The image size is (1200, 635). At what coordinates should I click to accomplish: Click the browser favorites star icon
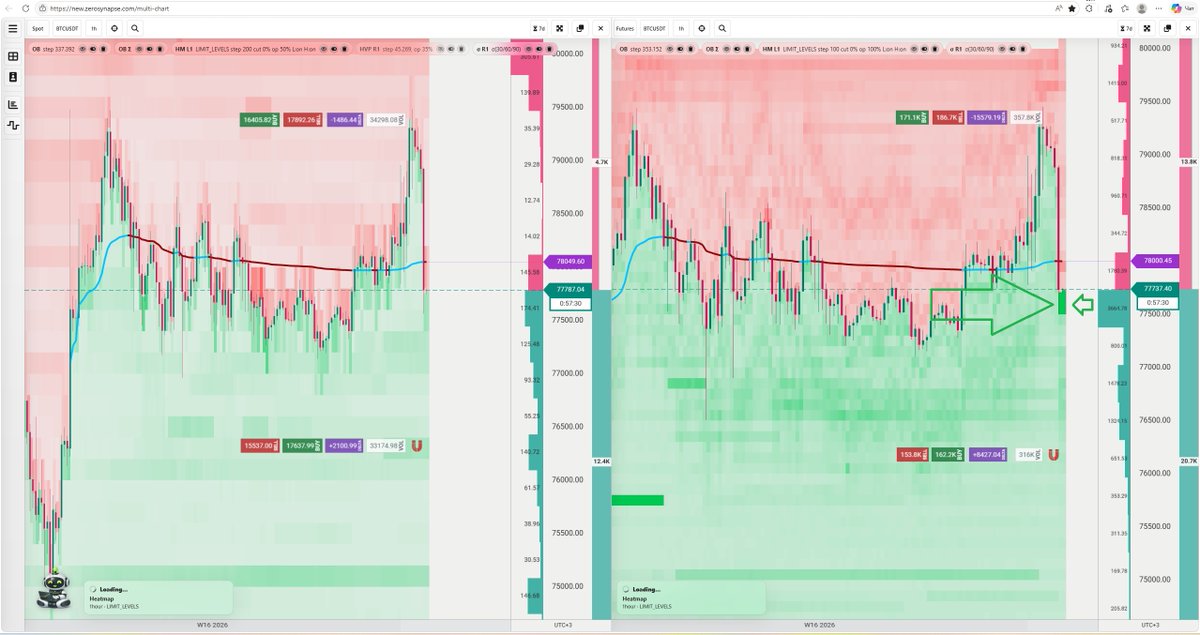pos(1072,7)
